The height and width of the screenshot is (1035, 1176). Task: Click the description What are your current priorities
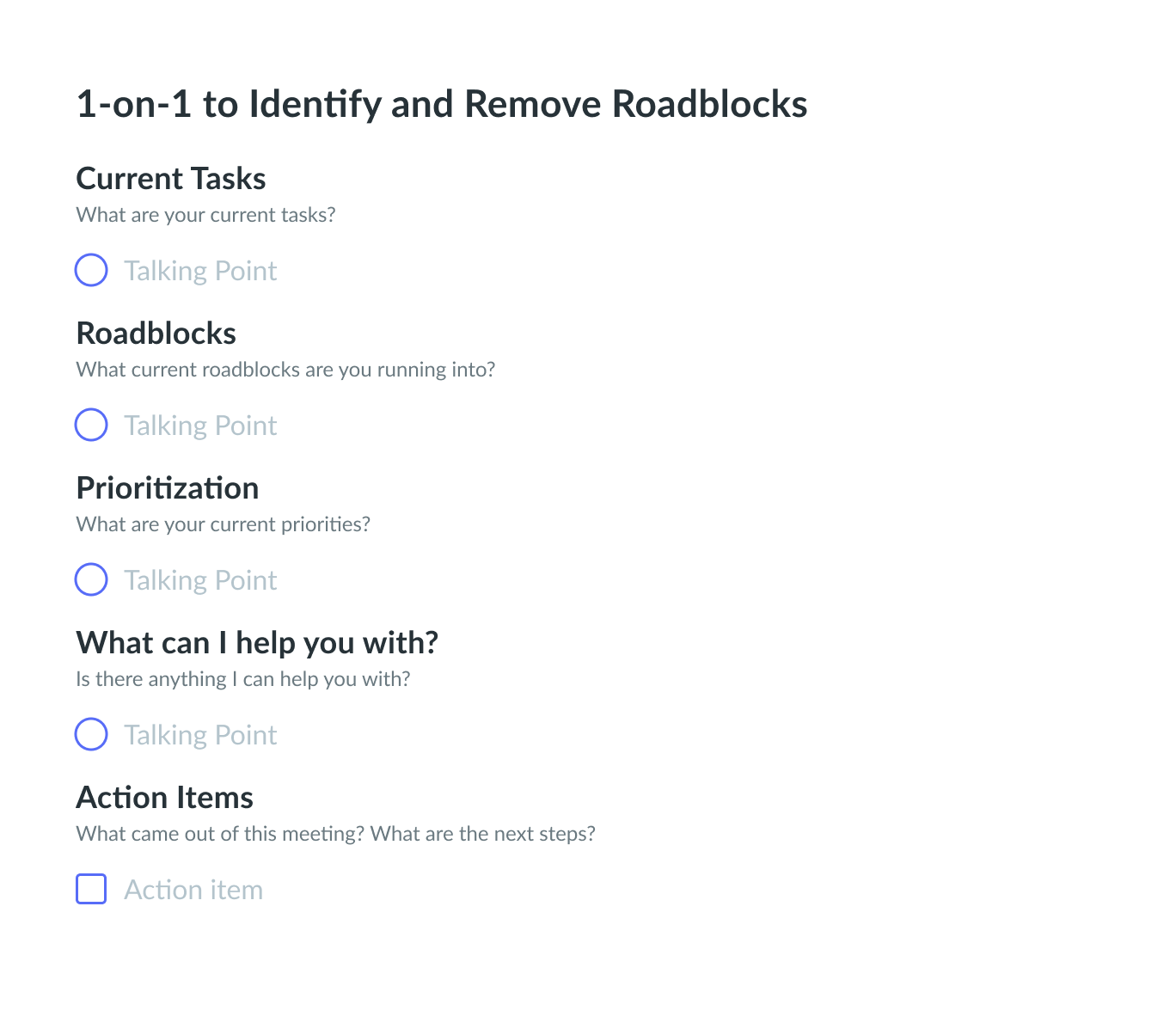click(x=223, y=524)
